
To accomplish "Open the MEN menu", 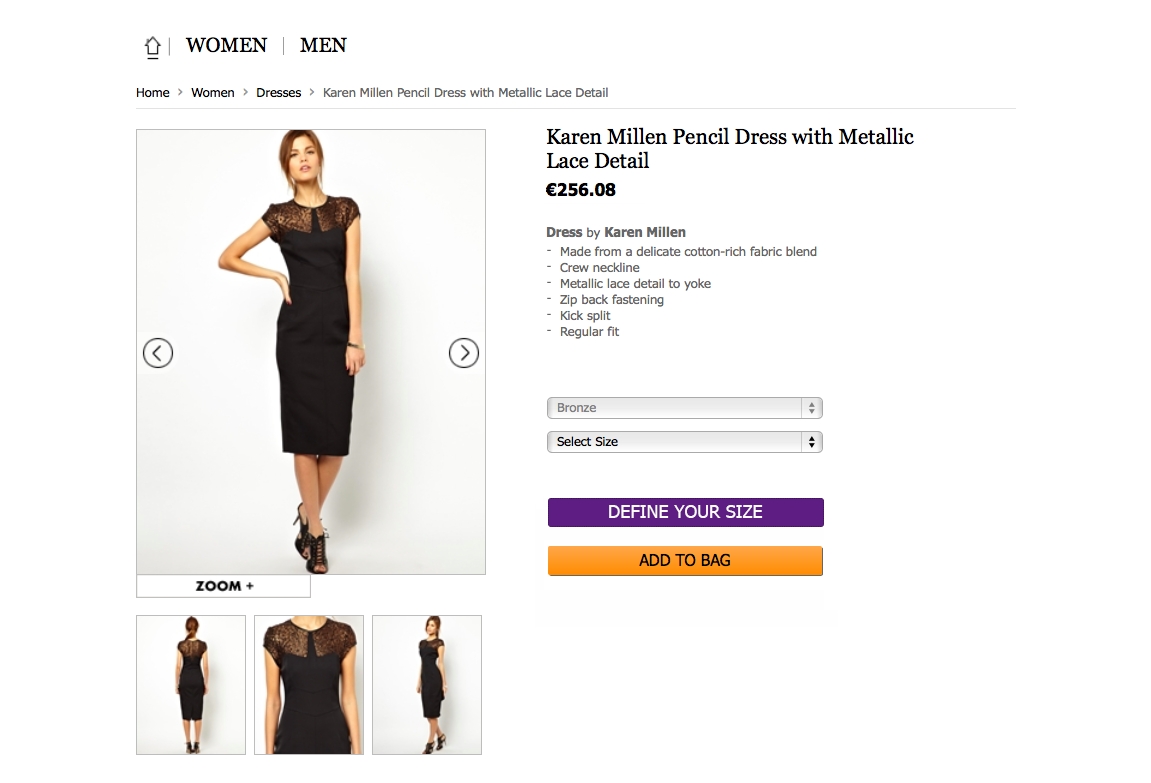I will point(323,46).
